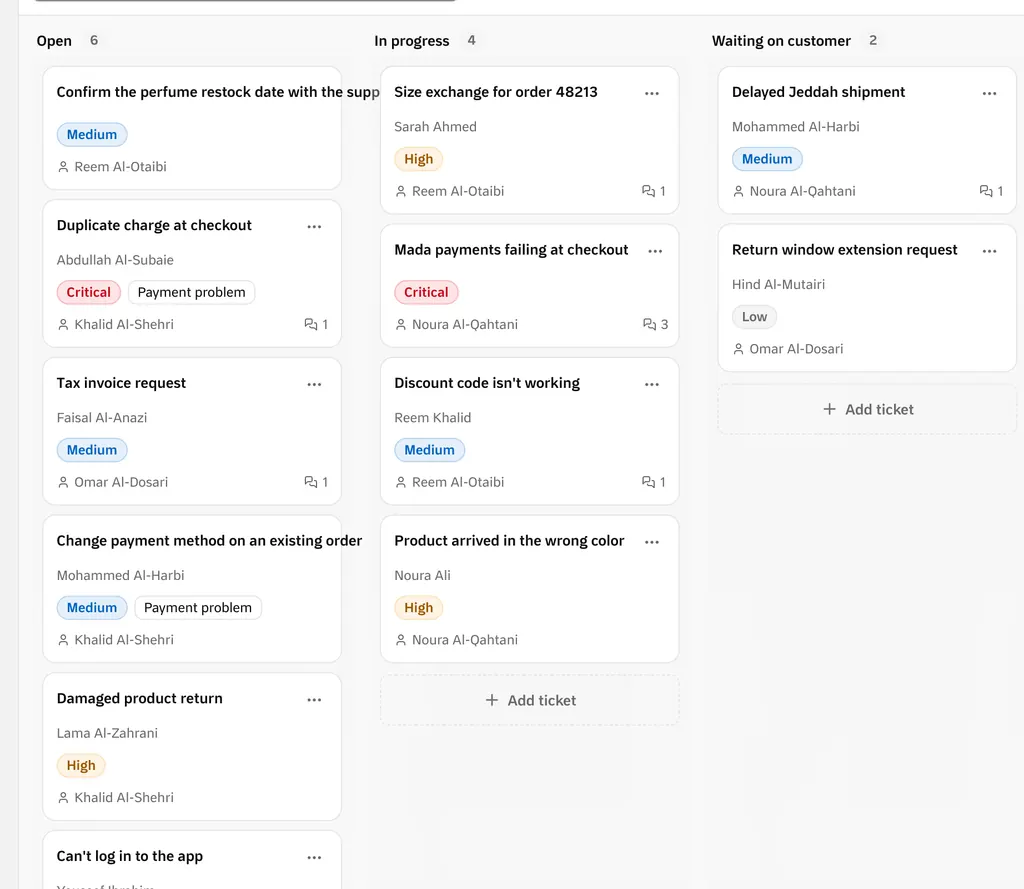Click the Waiting on customer column header
The height and width of the screenshot is (889, 1024).
click(x=781, y=40)
